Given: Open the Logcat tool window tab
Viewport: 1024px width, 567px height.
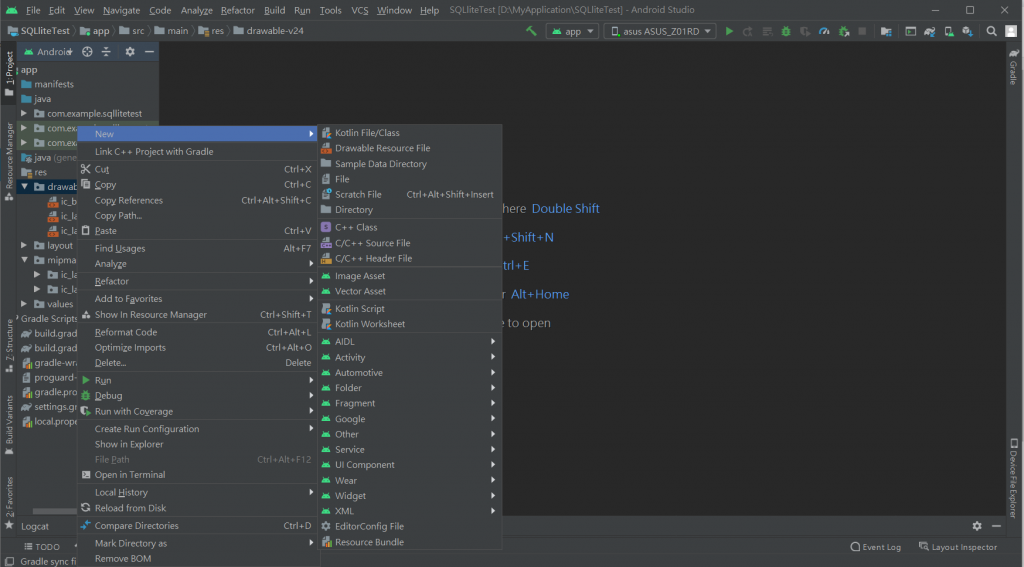Looking at the screenshot, I should coord(35,526).
